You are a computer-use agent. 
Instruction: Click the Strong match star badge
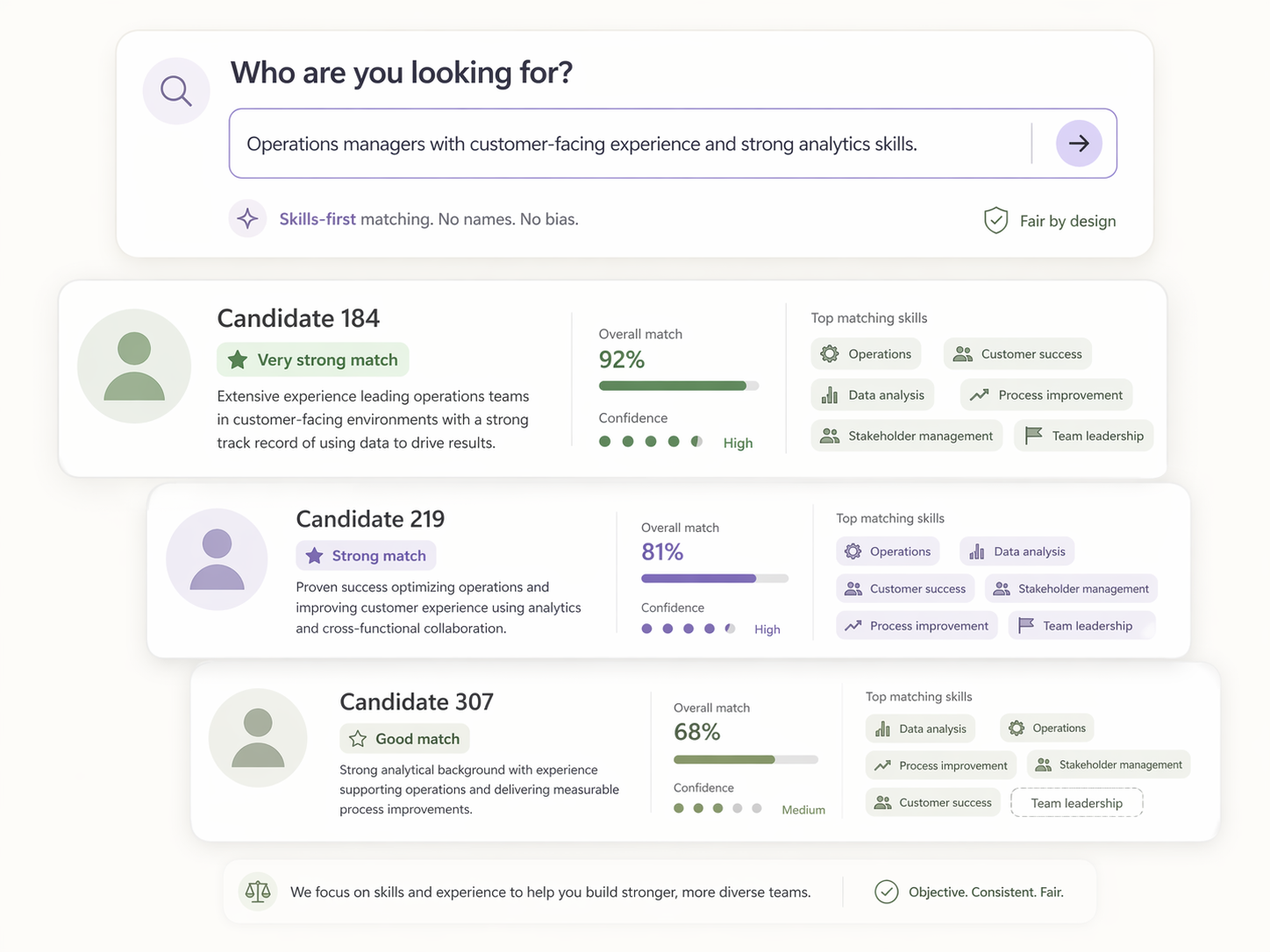pyautogui.click(x=366, y=556)
